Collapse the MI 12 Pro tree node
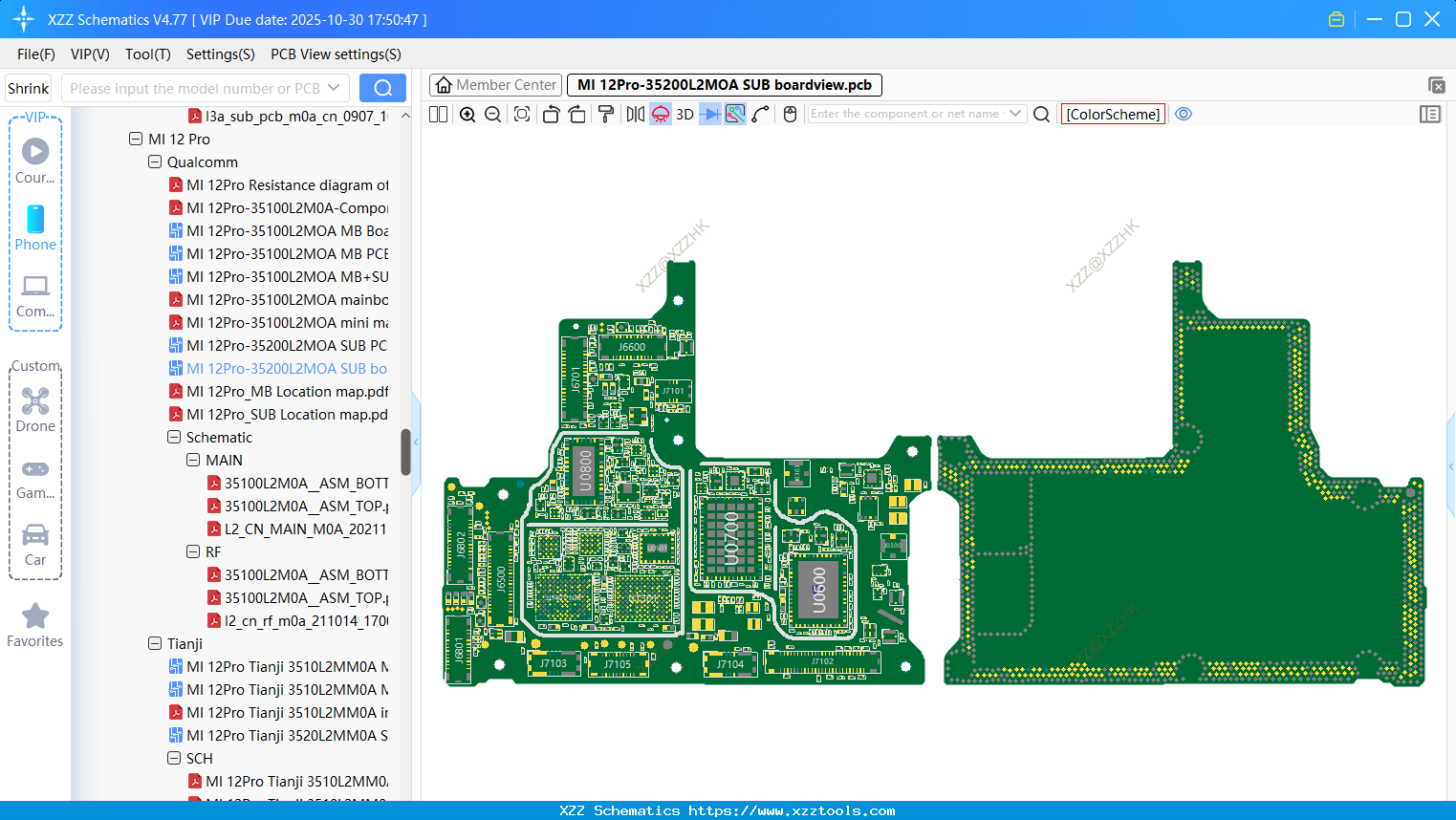 coord(135,139)
